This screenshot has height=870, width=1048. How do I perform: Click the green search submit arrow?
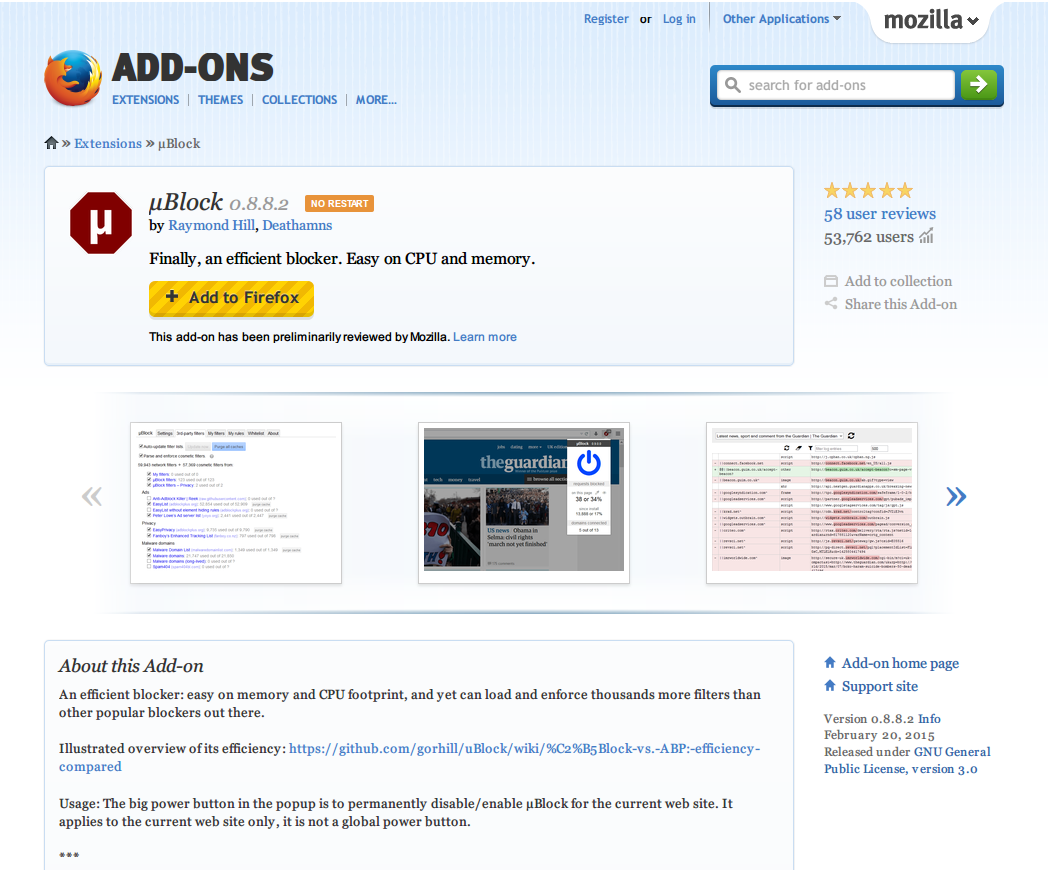(x=979, y=85)
